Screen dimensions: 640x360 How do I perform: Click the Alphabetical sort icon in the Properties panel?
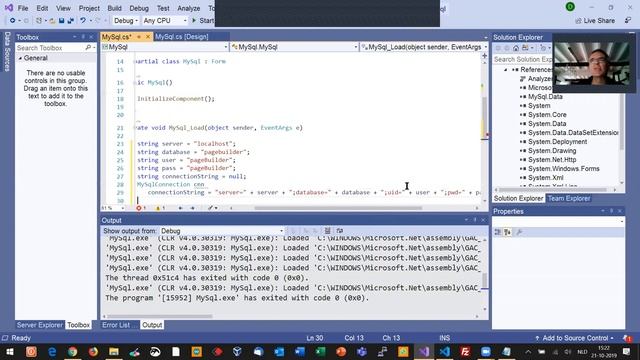tap(507, 232)
